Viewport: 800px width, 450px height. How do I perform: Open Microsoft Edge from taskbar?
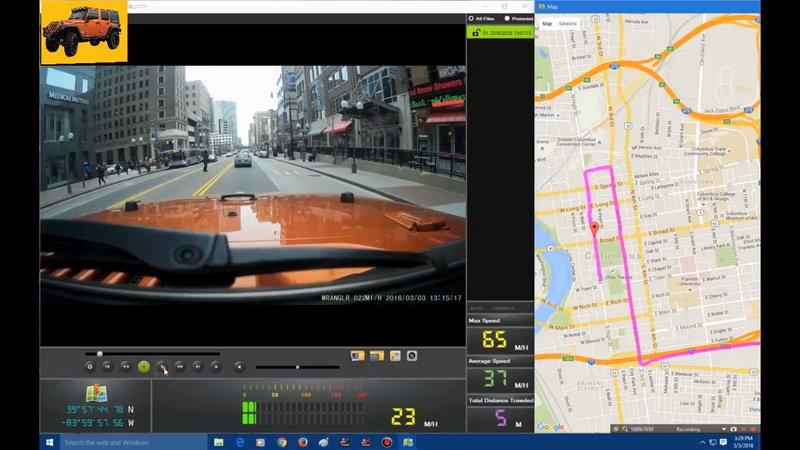tap(240, 442)
